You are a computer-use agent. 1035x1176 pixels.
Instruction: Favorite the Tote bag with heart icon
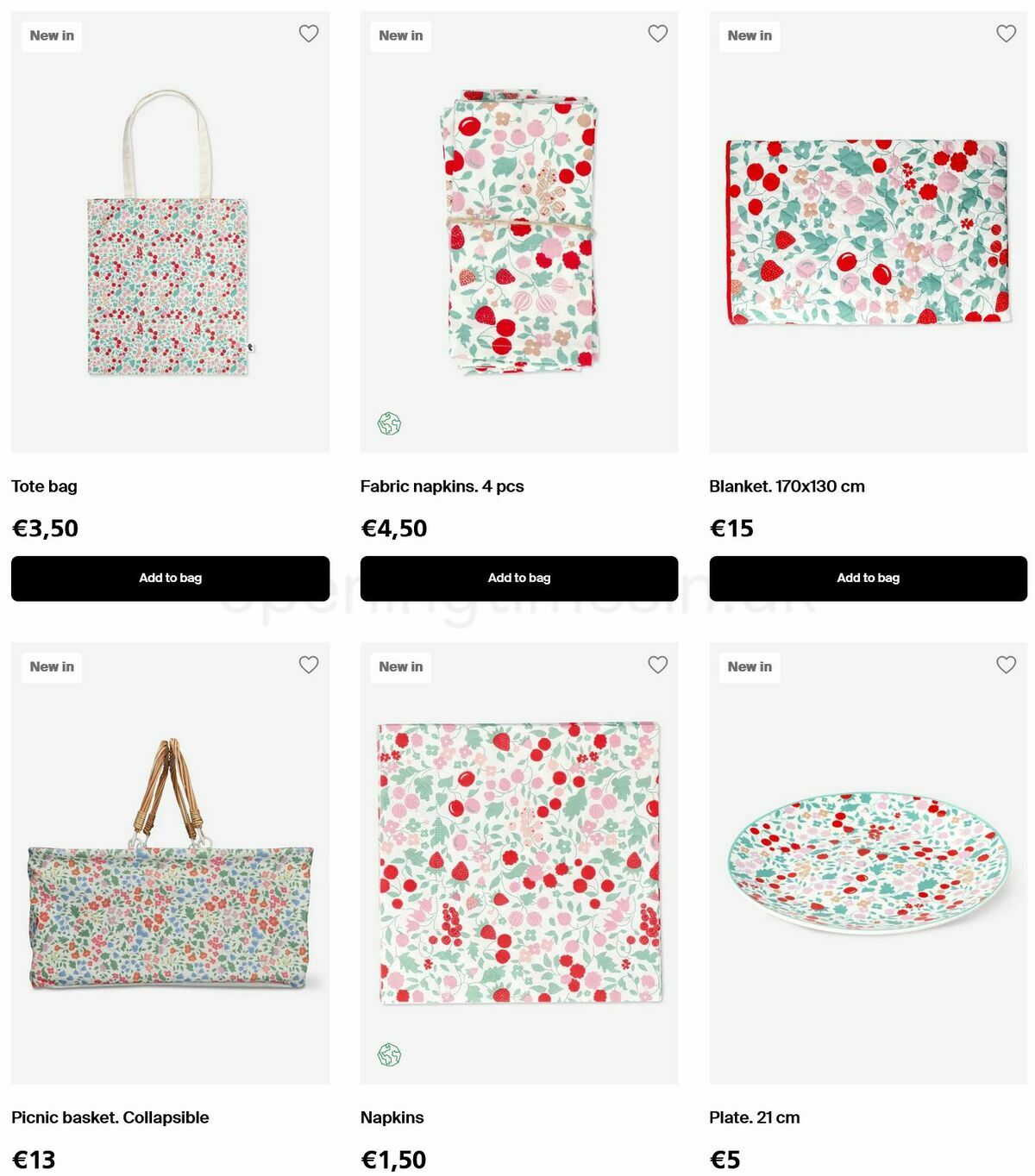point(309,34)
